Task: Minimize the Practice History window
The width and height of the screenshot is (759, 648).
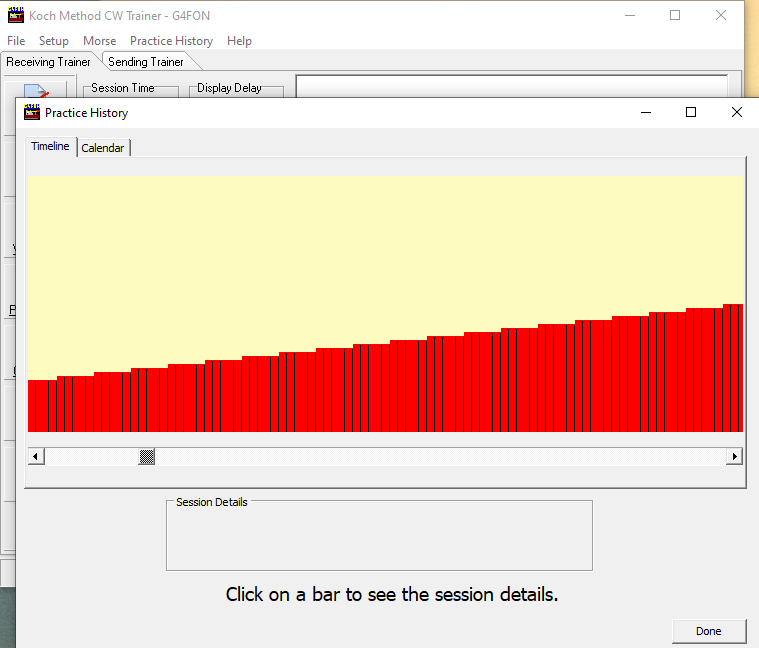Action: click(646, 112)
